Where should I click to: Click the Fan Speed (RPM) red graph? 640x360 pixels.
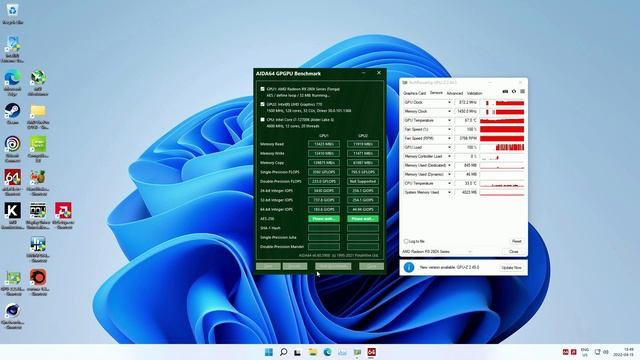tap(502, 138)
